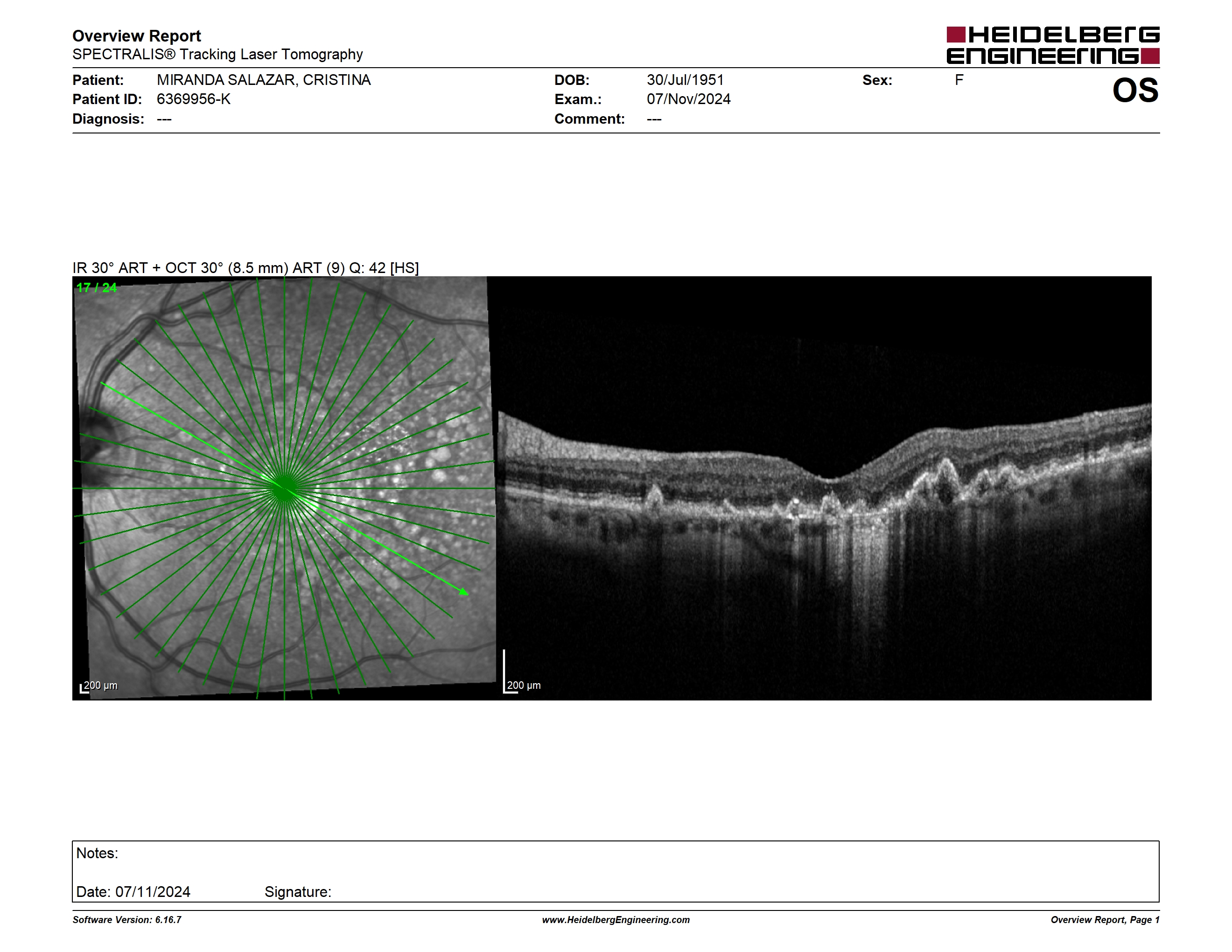This screenshot has height=952, width=1232.
Task: Click the OCT B-scan cross-section image
Action: [824, 489]
